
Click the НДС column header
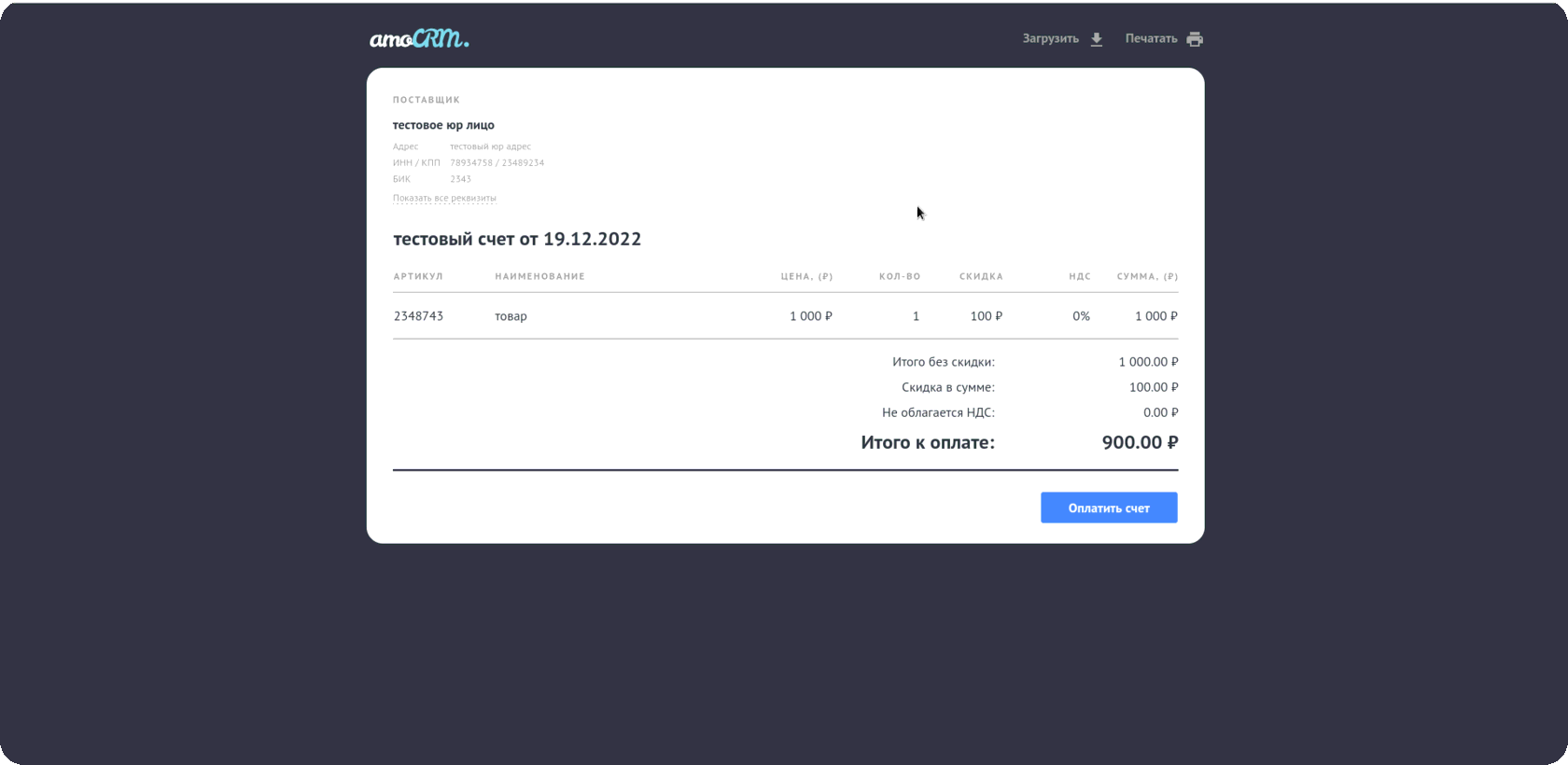[1080, 276]
